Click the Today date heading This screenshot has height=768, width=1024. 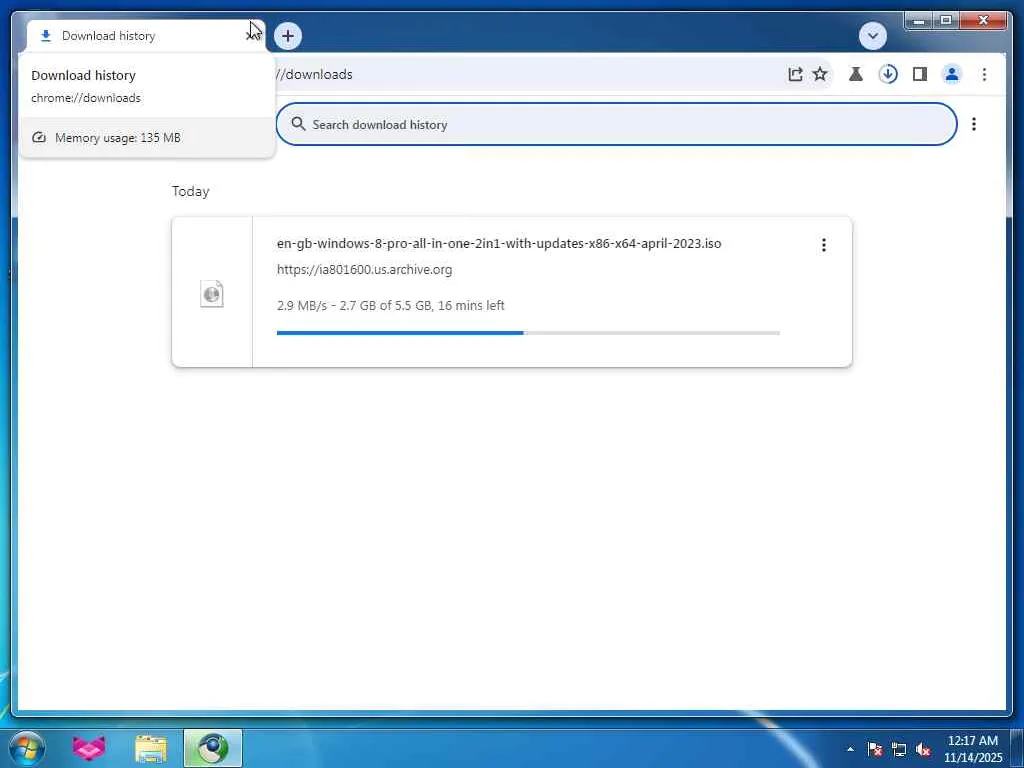[x=191, y=191]
